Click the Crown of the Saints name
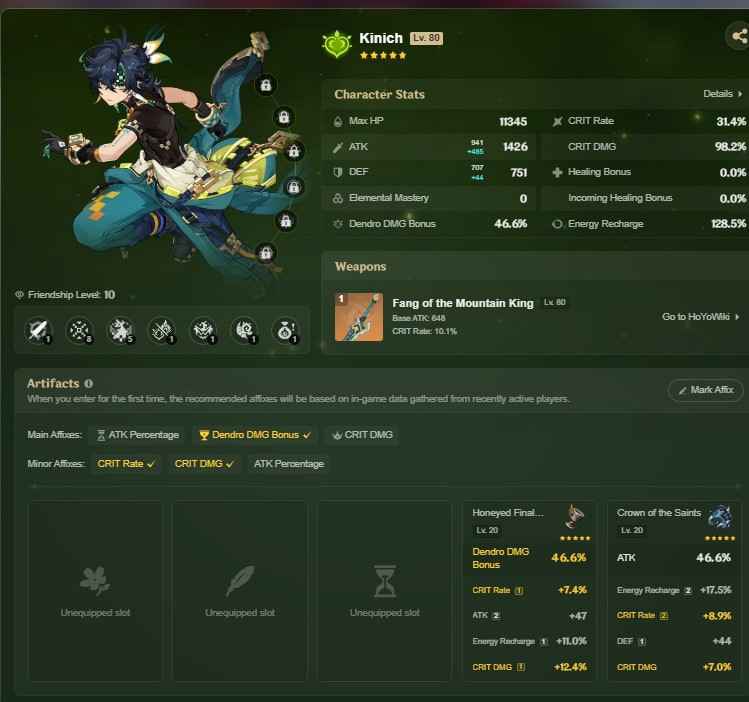Screen dimensions: 749x702 pyautogui.click(x=659, y=513)
